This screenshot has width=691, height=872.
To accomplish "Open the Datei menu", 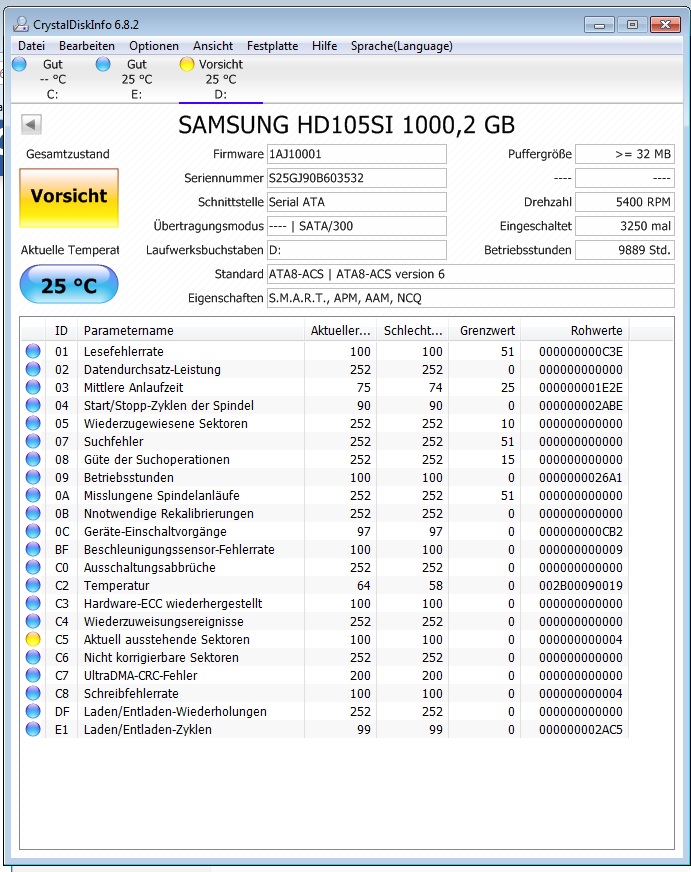I will click(31, 46).
